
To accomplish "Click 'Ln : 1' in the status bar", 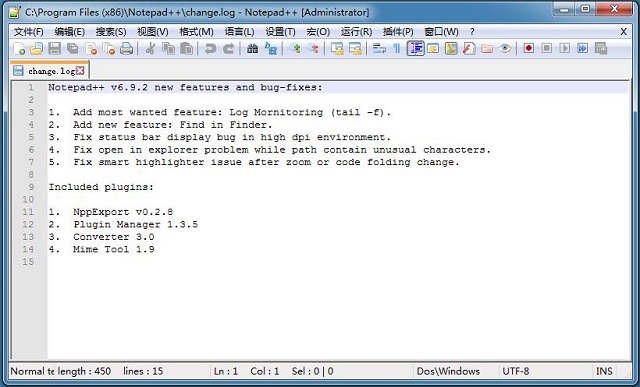I will coord(226,371).
